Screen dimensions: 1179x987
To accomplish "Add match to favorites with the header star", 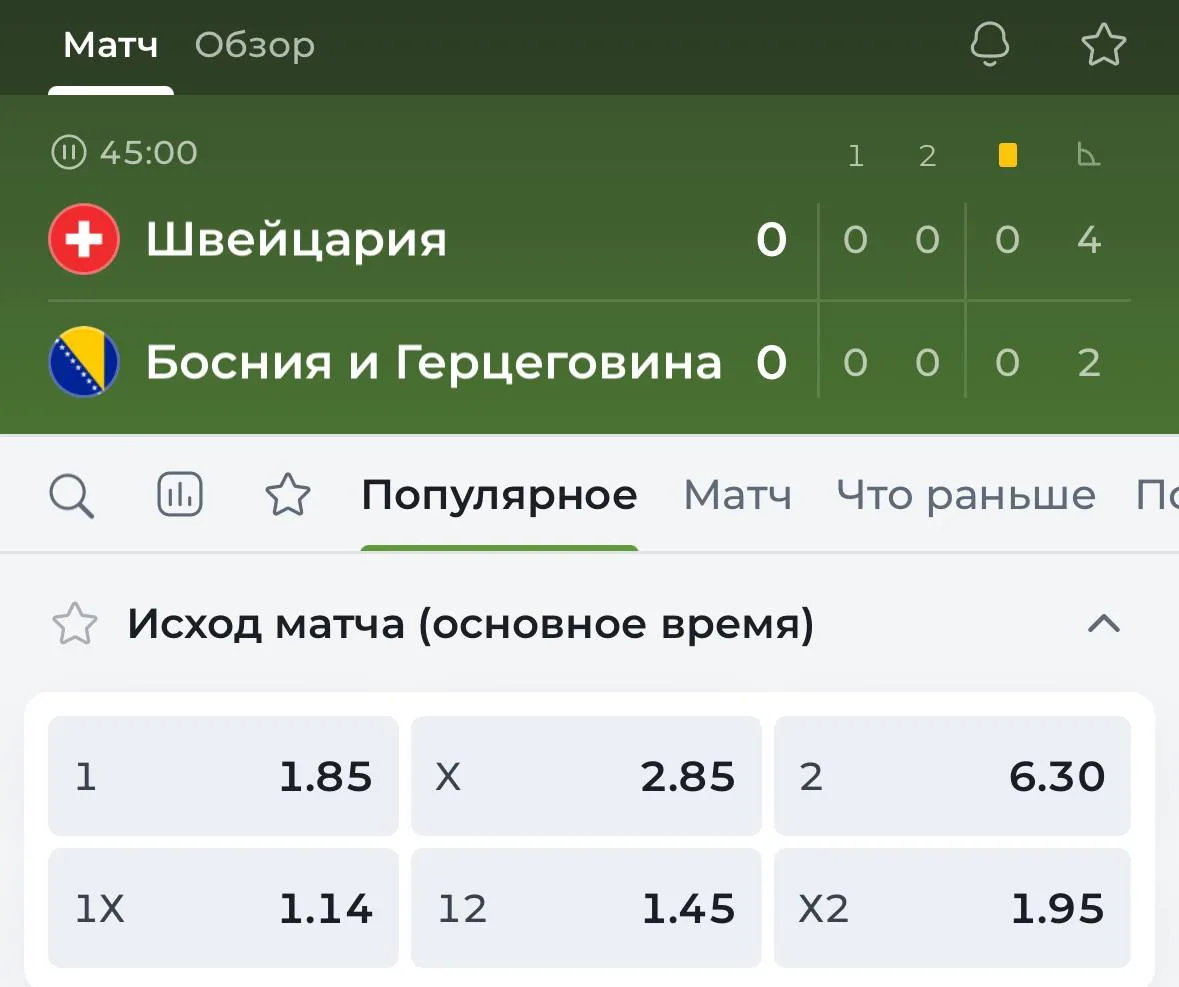I will click(x=1103, y=44).
